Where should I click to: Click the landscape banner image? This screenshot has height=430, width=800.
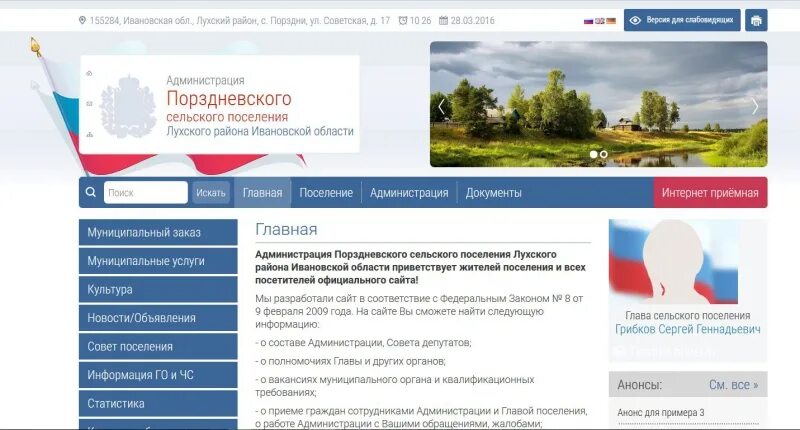[x=598, y=104]
